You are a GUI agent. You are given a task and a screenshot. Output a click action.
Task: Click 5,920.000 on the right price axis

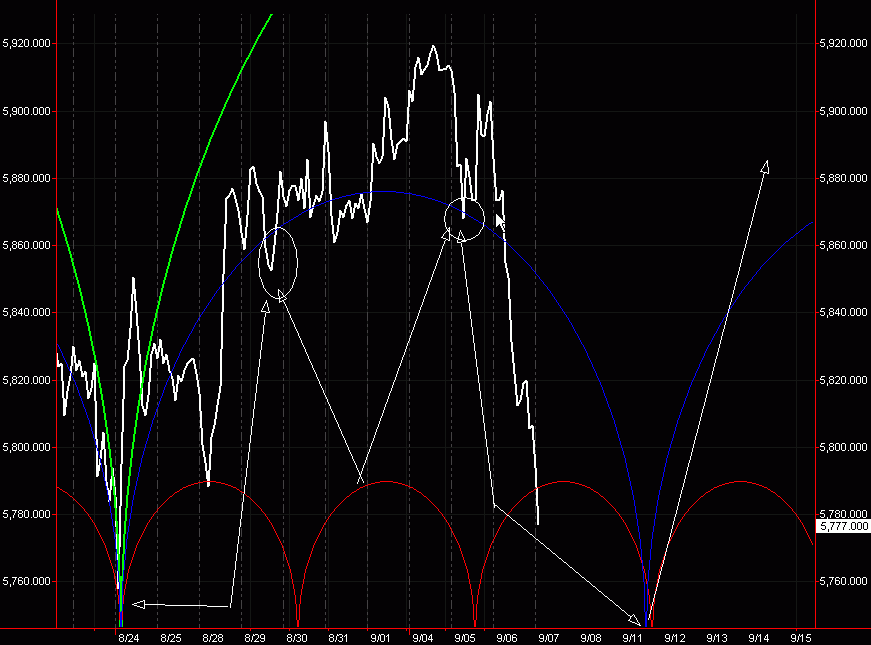click(x=843, y=43)
